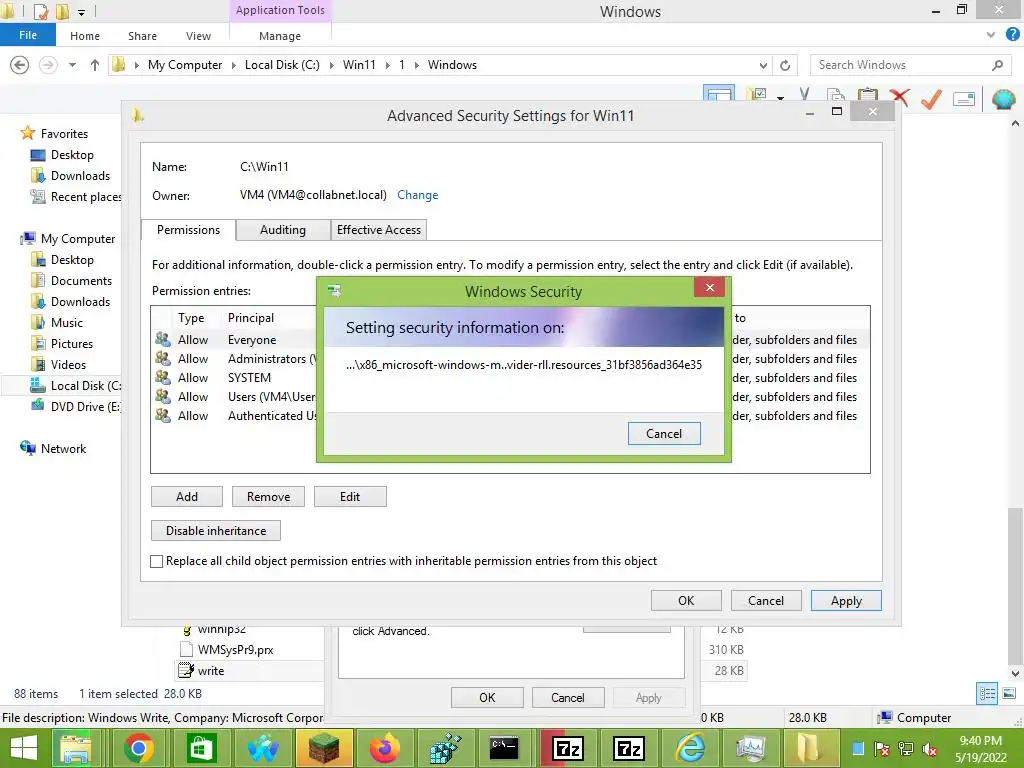Select the Permissions tab
This screenshot has height=768, width=1024.
pos(188,230)
